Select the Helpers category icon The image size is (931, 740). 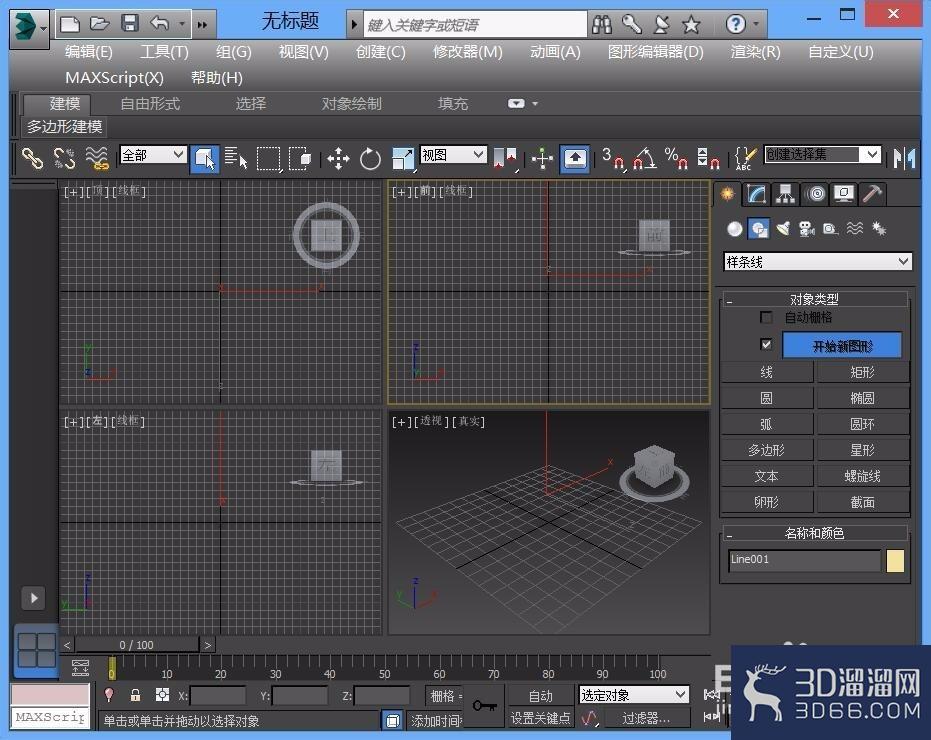[x=830, y=229]
